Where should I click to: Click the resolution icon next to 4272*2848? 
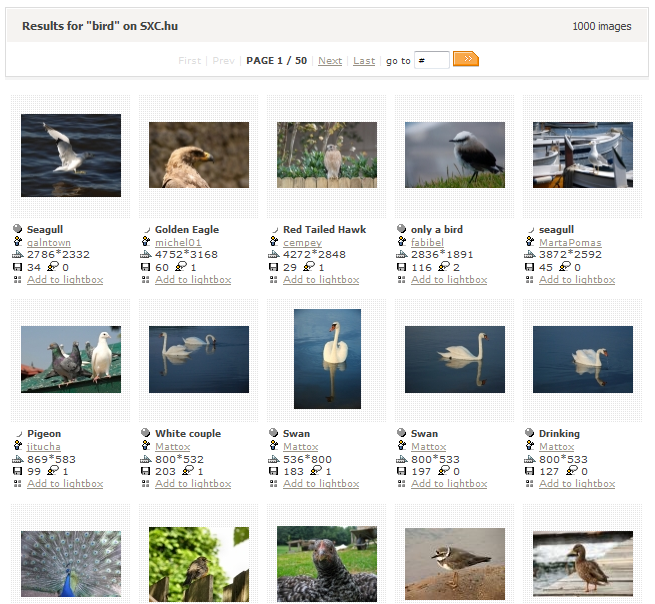tap(274, 254)
